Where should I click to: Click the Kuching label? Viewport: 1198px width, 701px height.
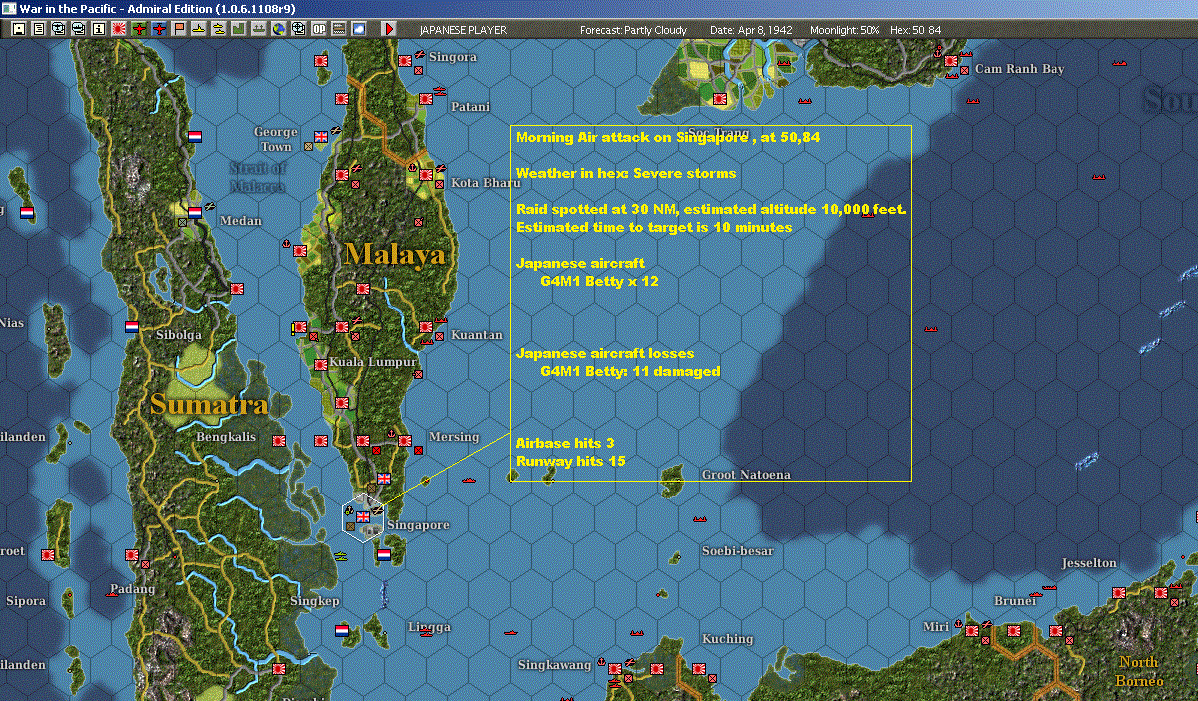[x=727, y=639]
